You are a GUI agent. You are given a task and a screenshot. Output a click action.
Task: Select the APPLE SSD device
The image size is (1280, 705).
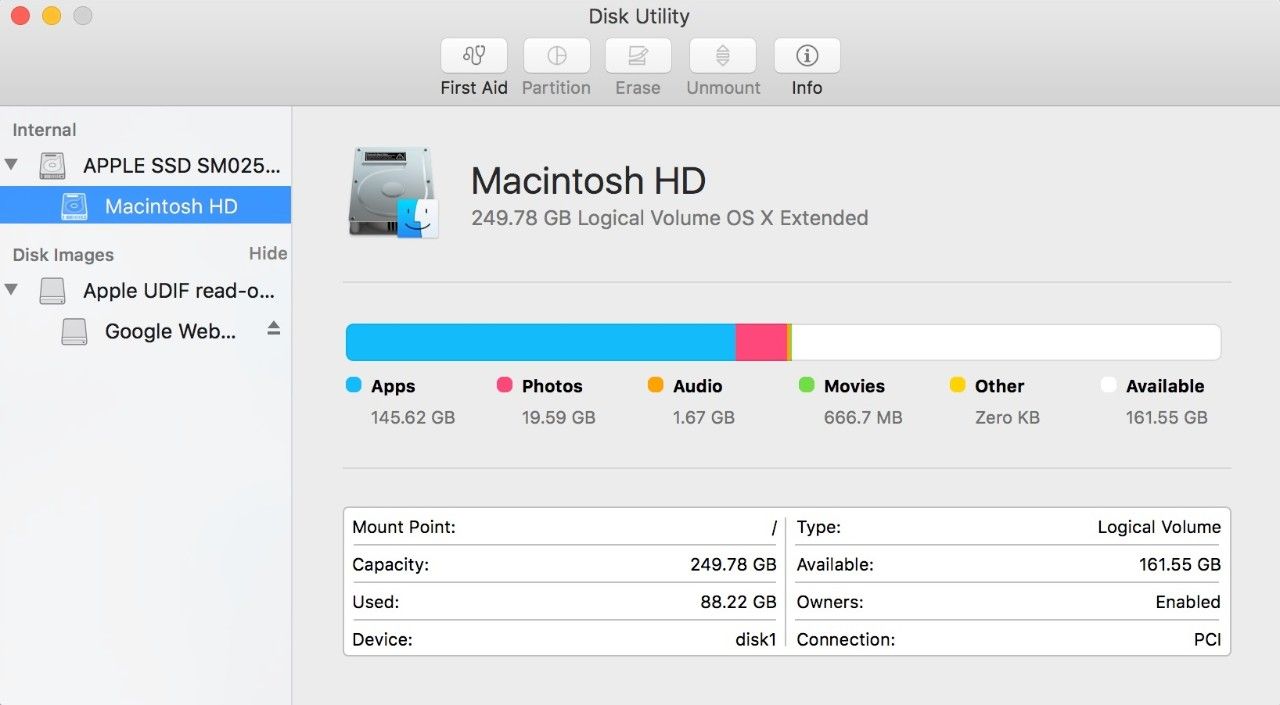click(x=180, y=165)
